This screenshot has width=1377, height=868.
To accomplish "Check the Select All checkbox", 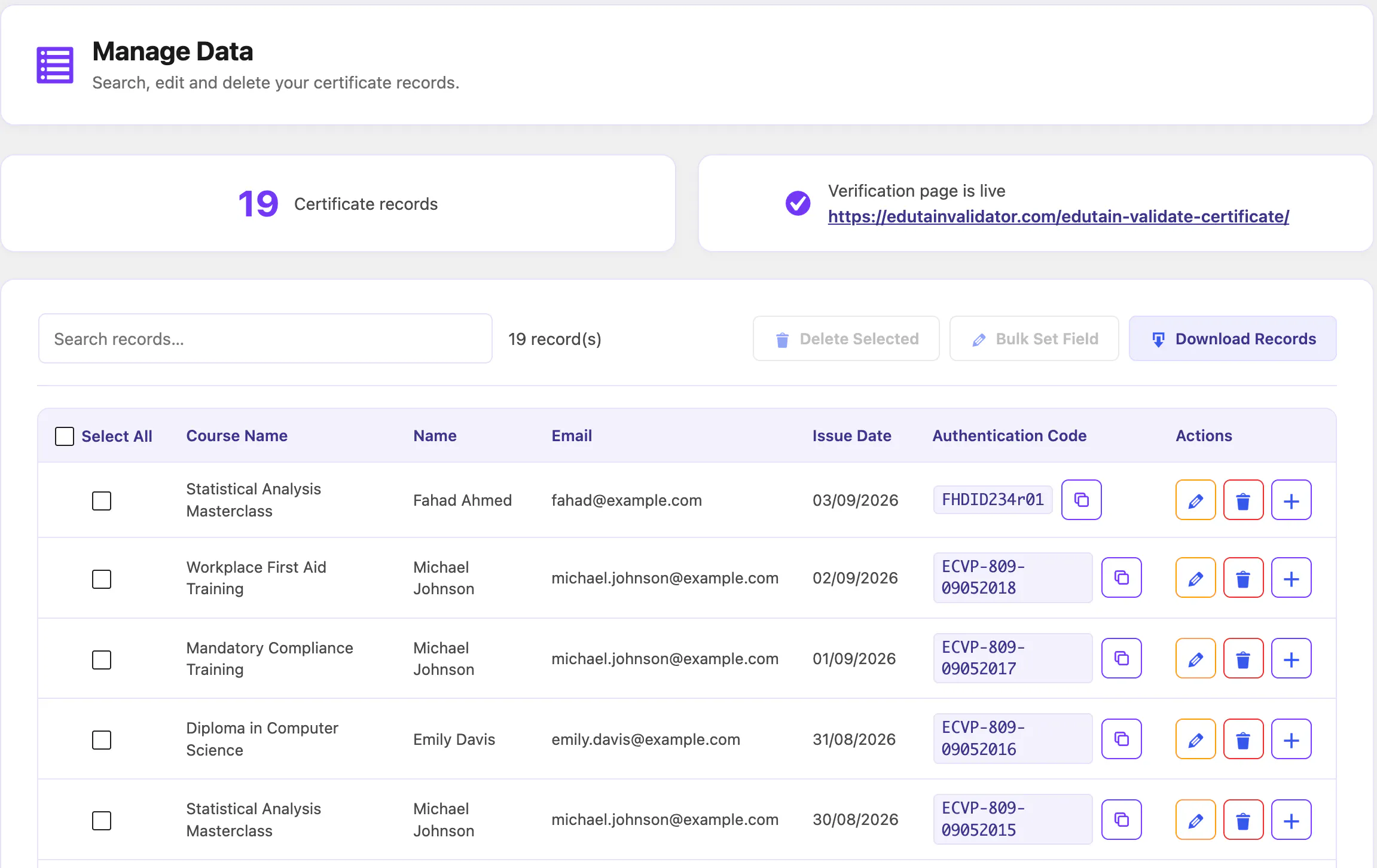I will [x=65, y=436].
